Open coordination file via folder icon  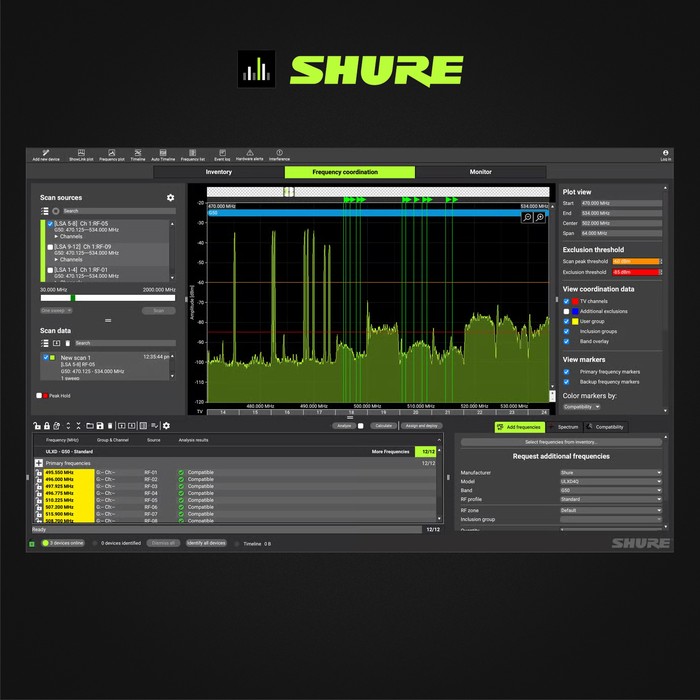(90, 426)
